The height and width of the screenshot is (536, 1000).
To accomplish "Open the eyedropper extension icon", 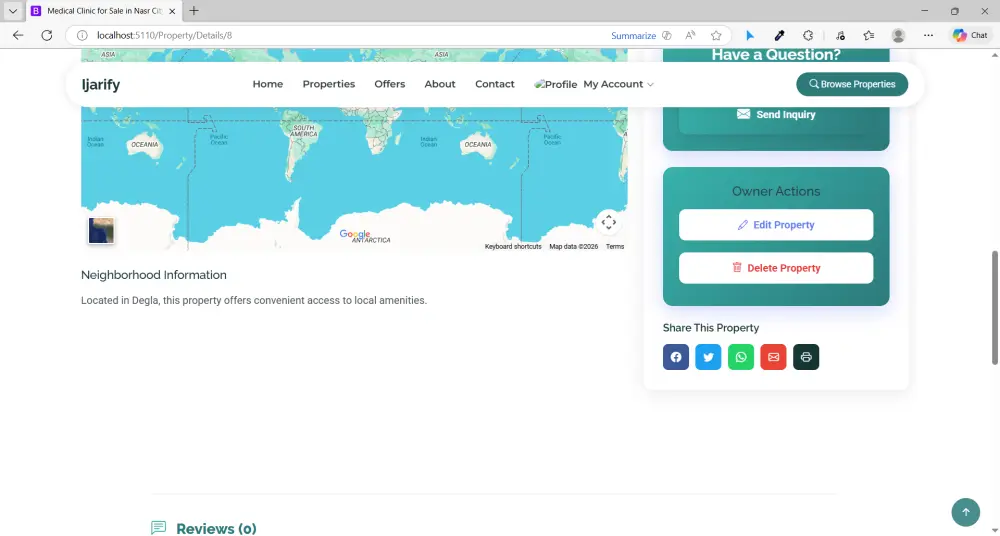I will point(779,36).
